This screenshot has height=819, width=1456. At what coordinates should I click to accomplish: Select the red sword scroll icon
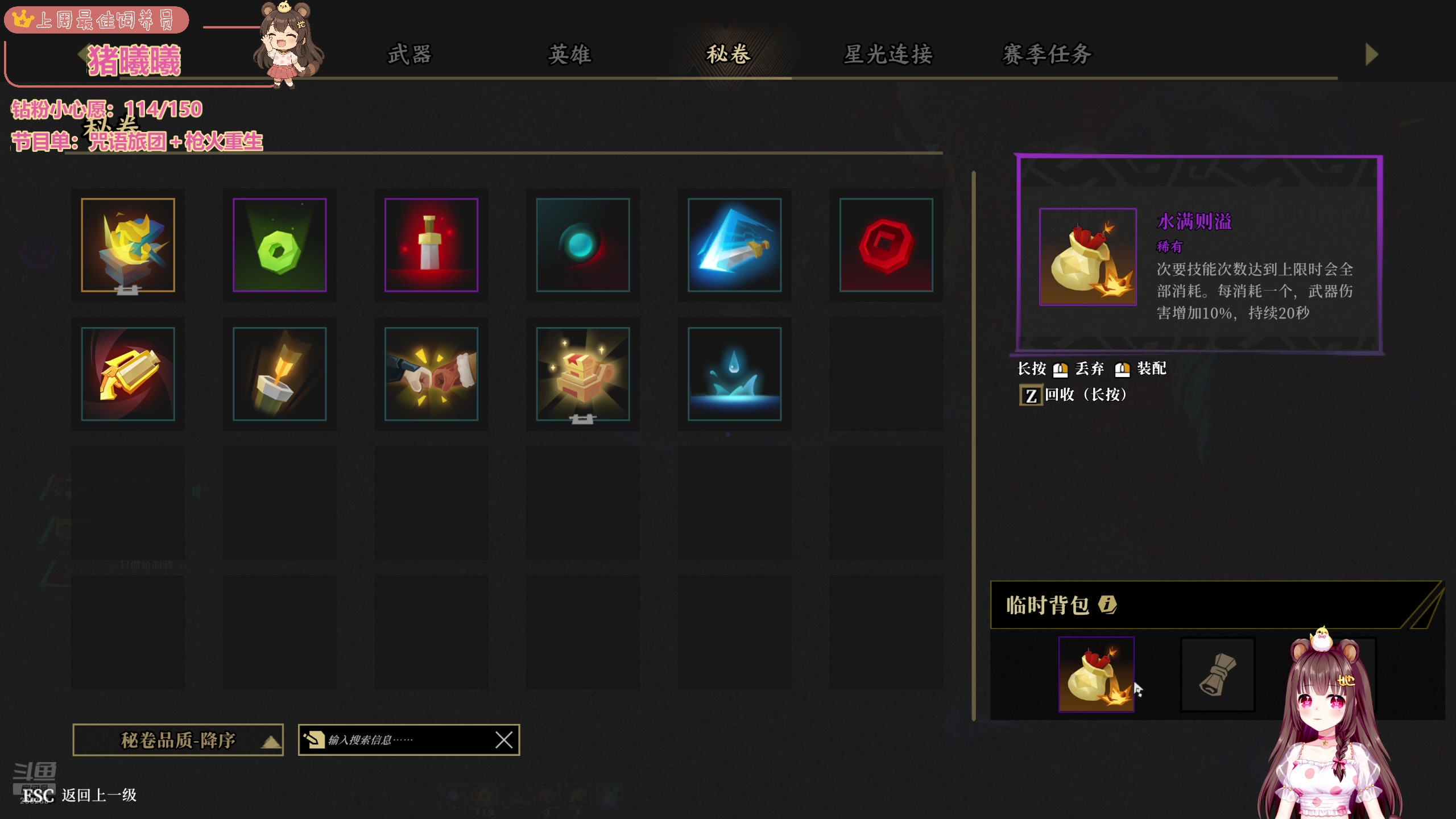431,245
